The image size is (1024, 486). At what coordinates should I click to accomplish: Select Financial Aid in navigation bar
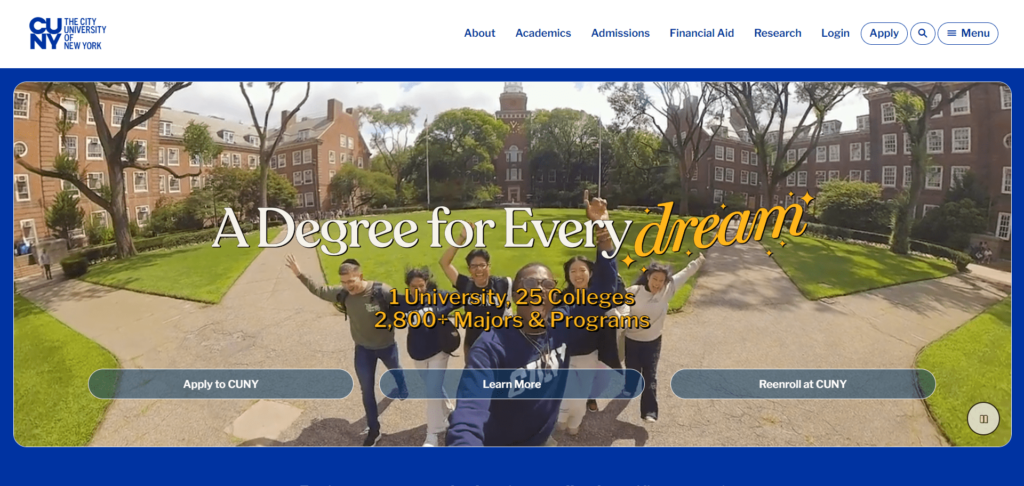point(701,33)
